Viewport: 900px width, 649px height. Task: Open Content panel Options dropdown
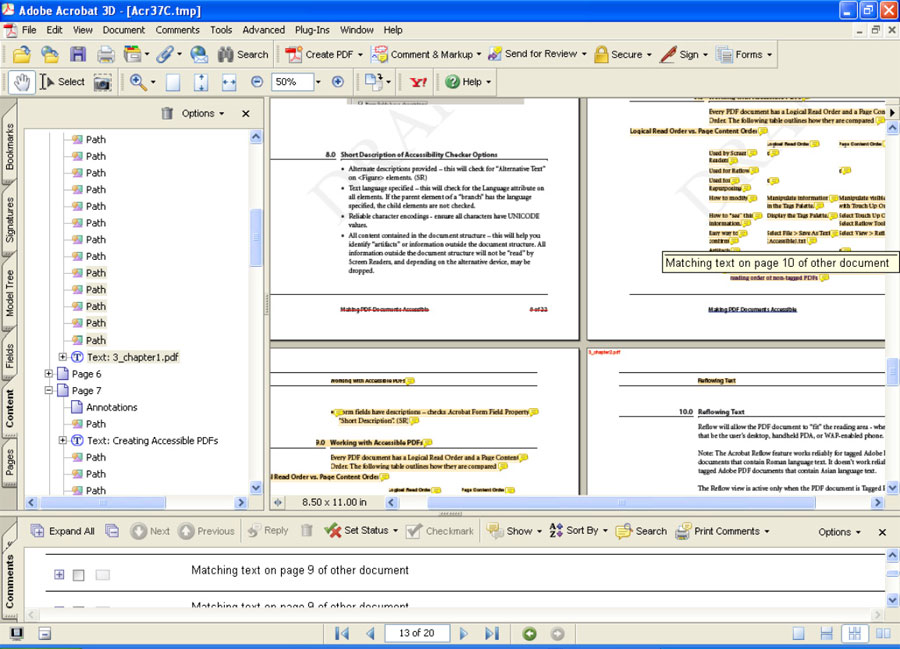click(x=203, y=113)
